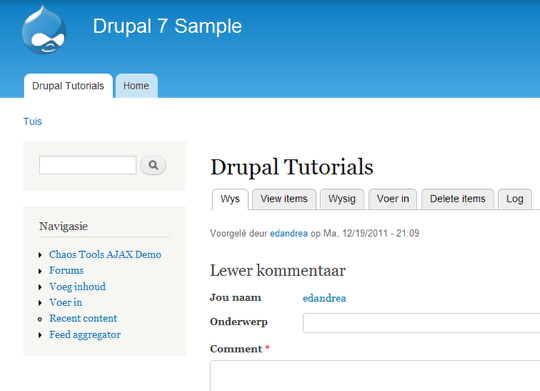Viewport: 540px width, 391px height.
Task: Click the Onderwerp field label
Action: coord(239,322)
